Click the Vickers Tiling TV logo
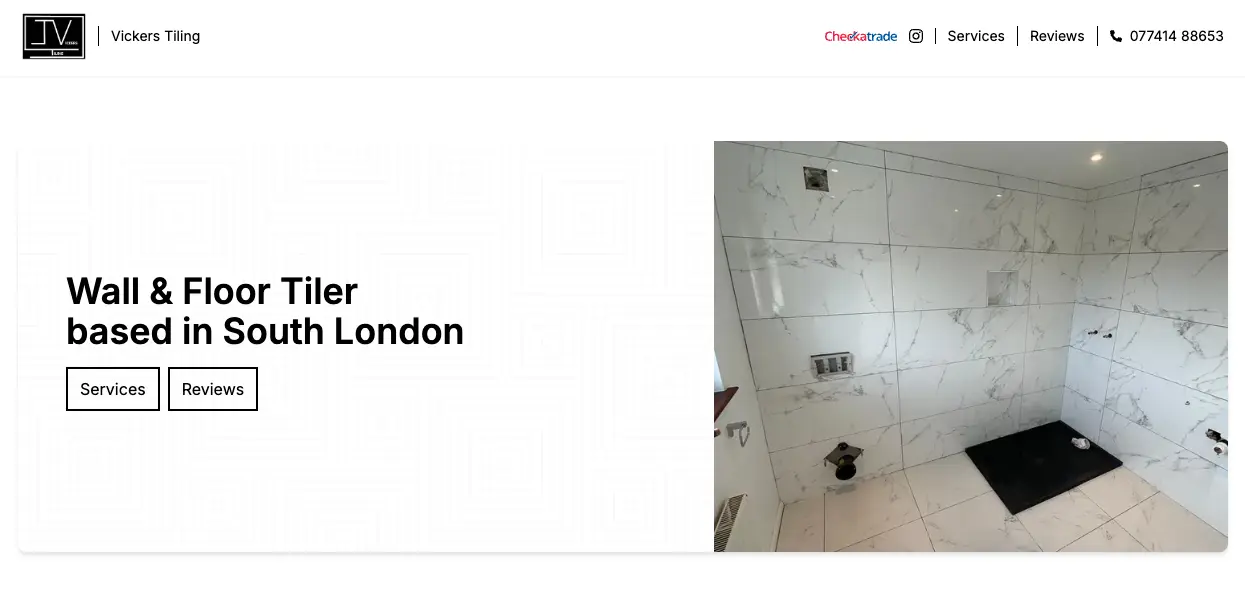 pyautogui.click(x=54, y=36)
